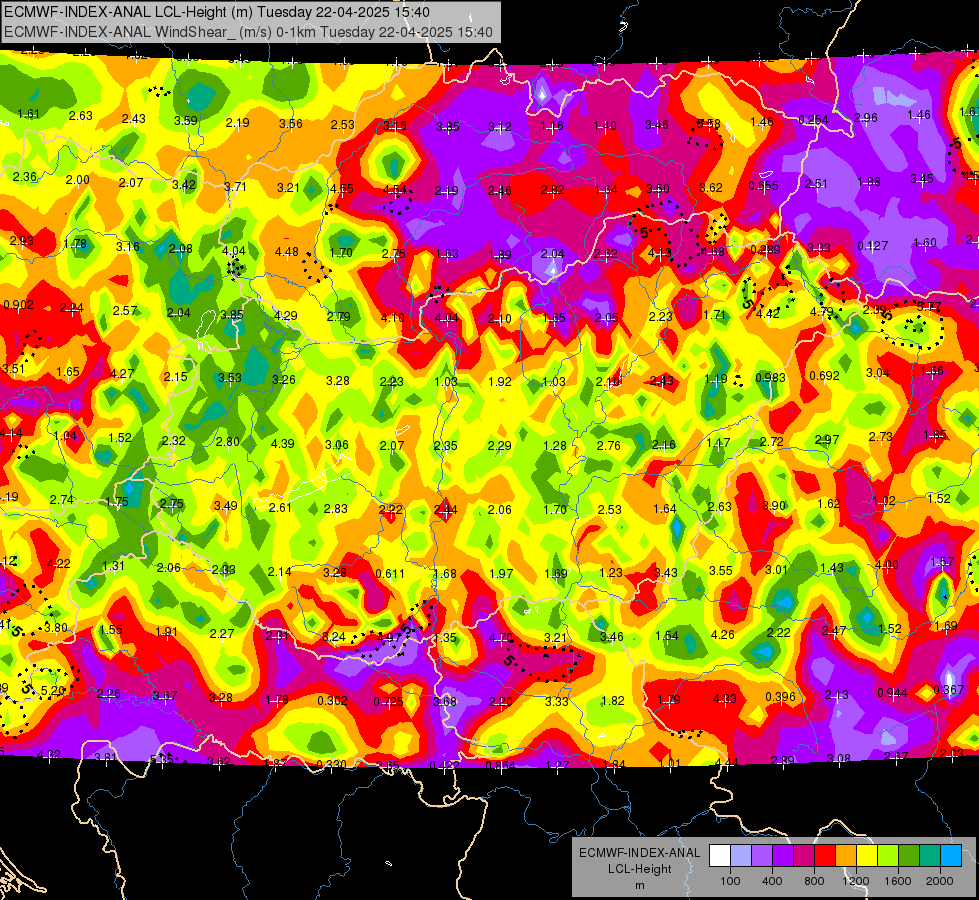The image size is (979, 900).
Task: Click the 1.61 value at top left
Action: pos(29,114)
